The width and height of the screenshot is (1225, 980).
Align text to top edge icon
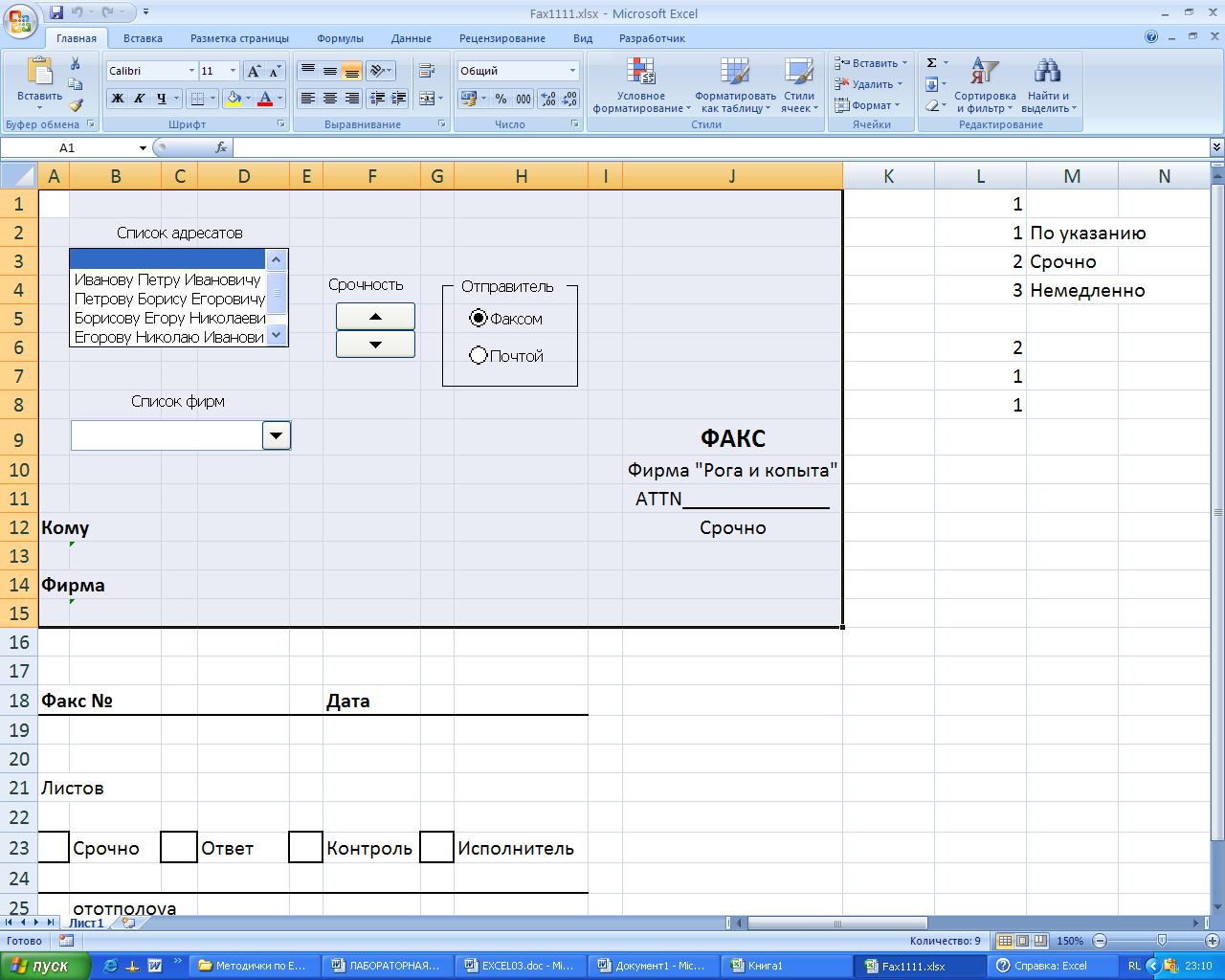tap(307, 71)
